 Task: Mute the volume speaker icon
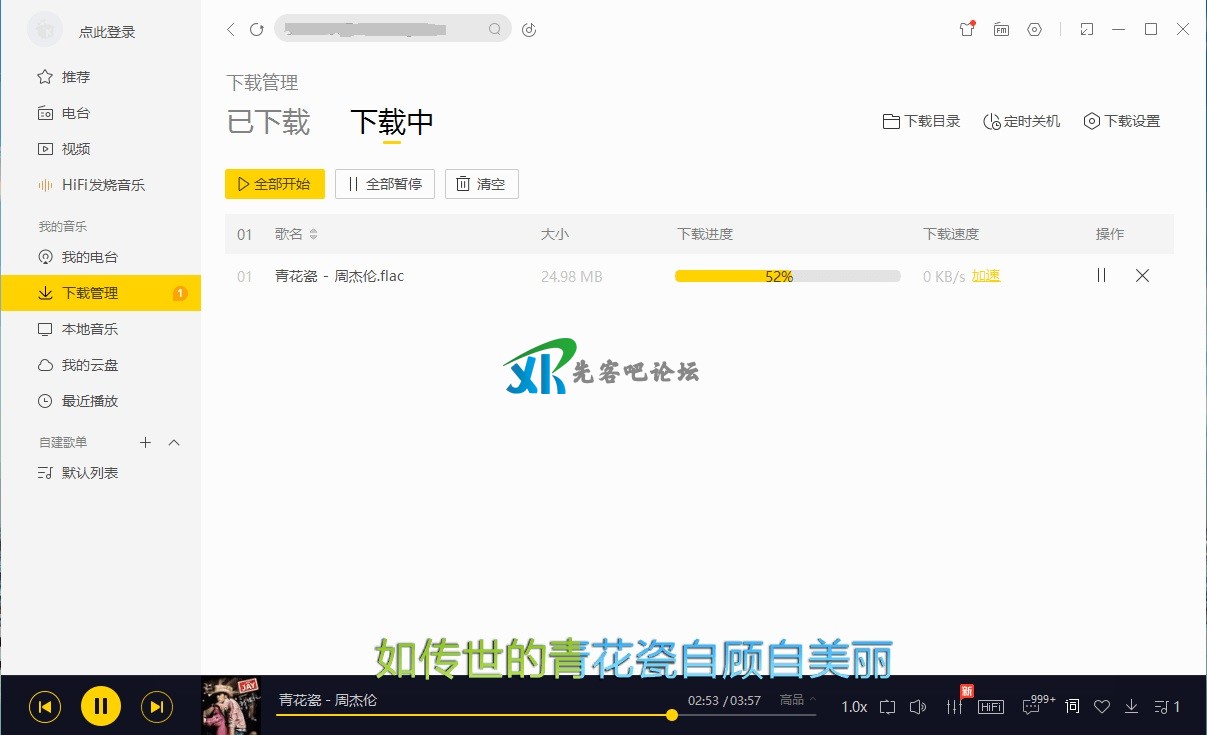(918, 707)
